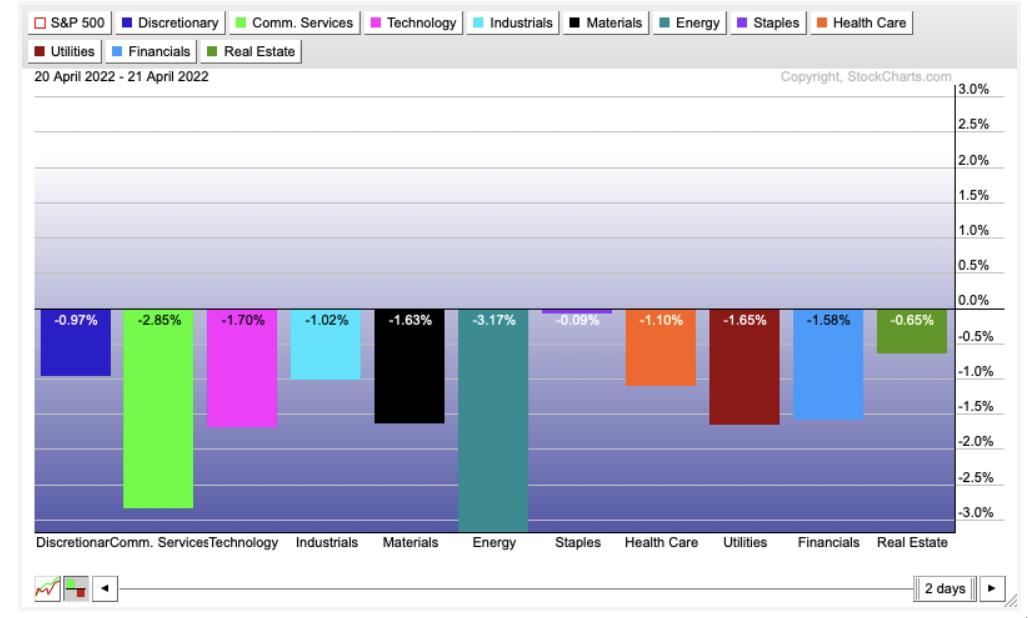Toggle the S&P 500 series
The width and height of the screenshot is (1028, 618).
click(x=68, y=22)
